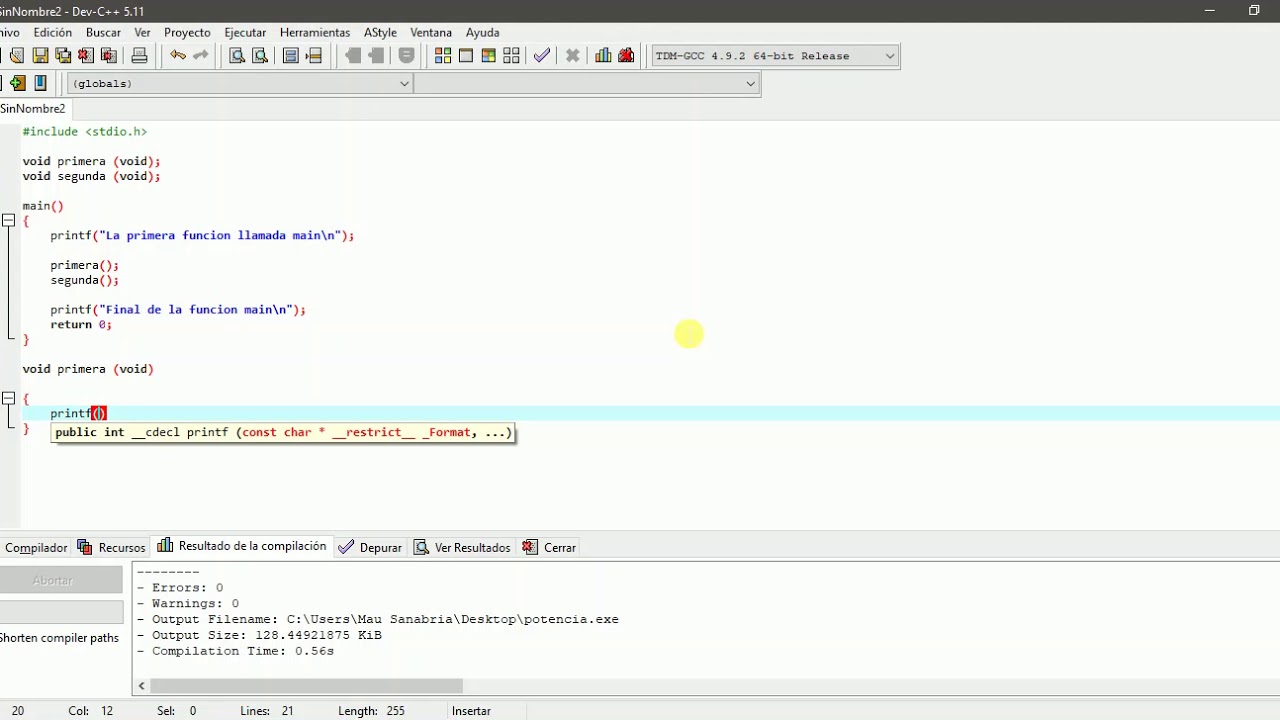Click the 'Warnings: 0' log line

pos(188,604)
